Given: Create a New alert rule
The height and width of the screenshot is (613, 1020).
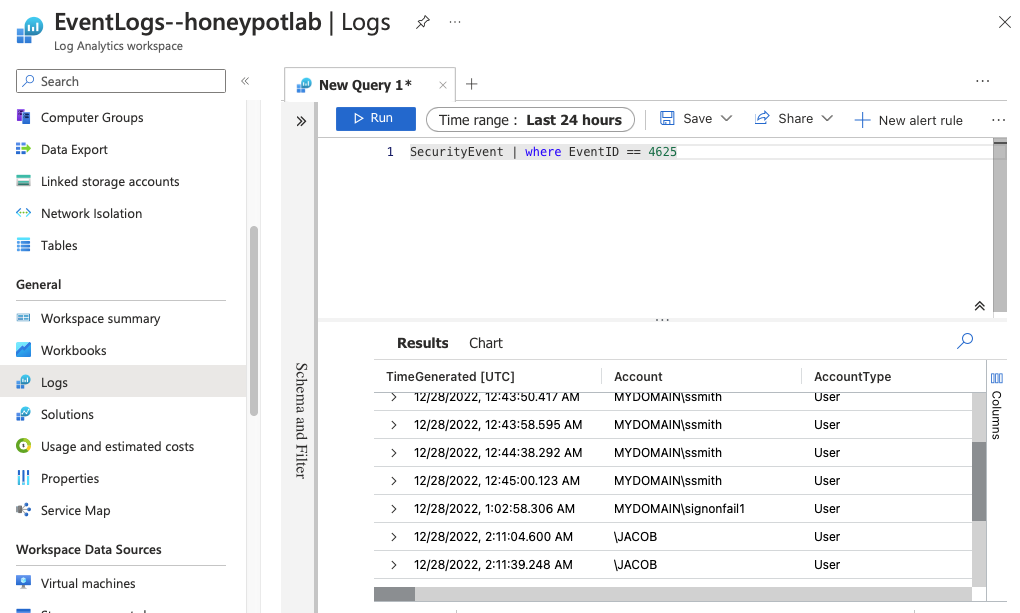Looking at the screenshot, I should [x=908, y=120].
